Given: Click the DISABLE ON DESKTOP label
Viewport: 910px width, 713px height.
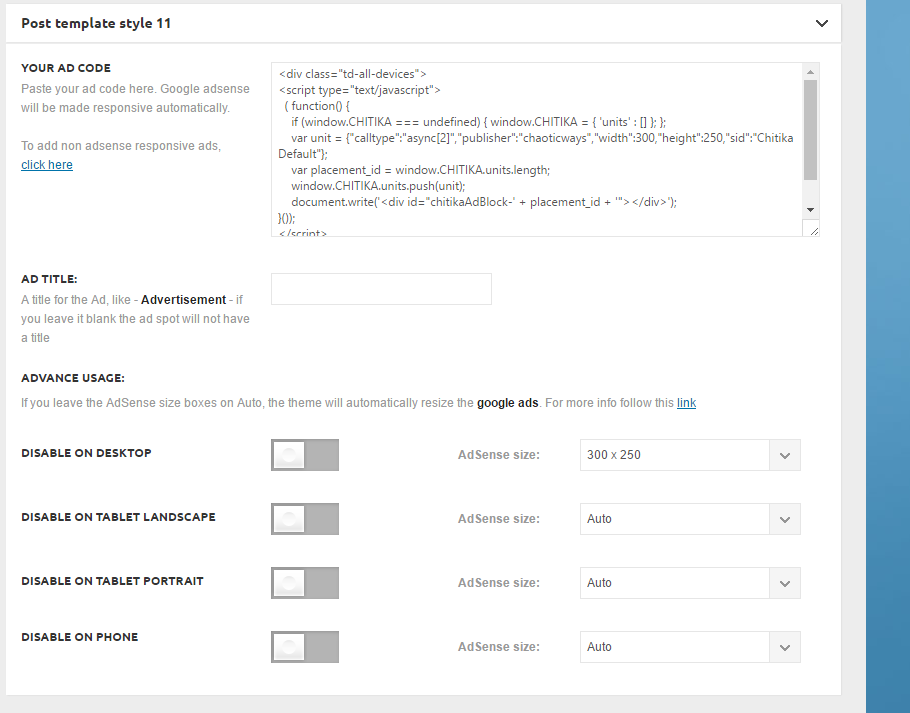Looking at the screenshot, I should (x=86, y=453).
